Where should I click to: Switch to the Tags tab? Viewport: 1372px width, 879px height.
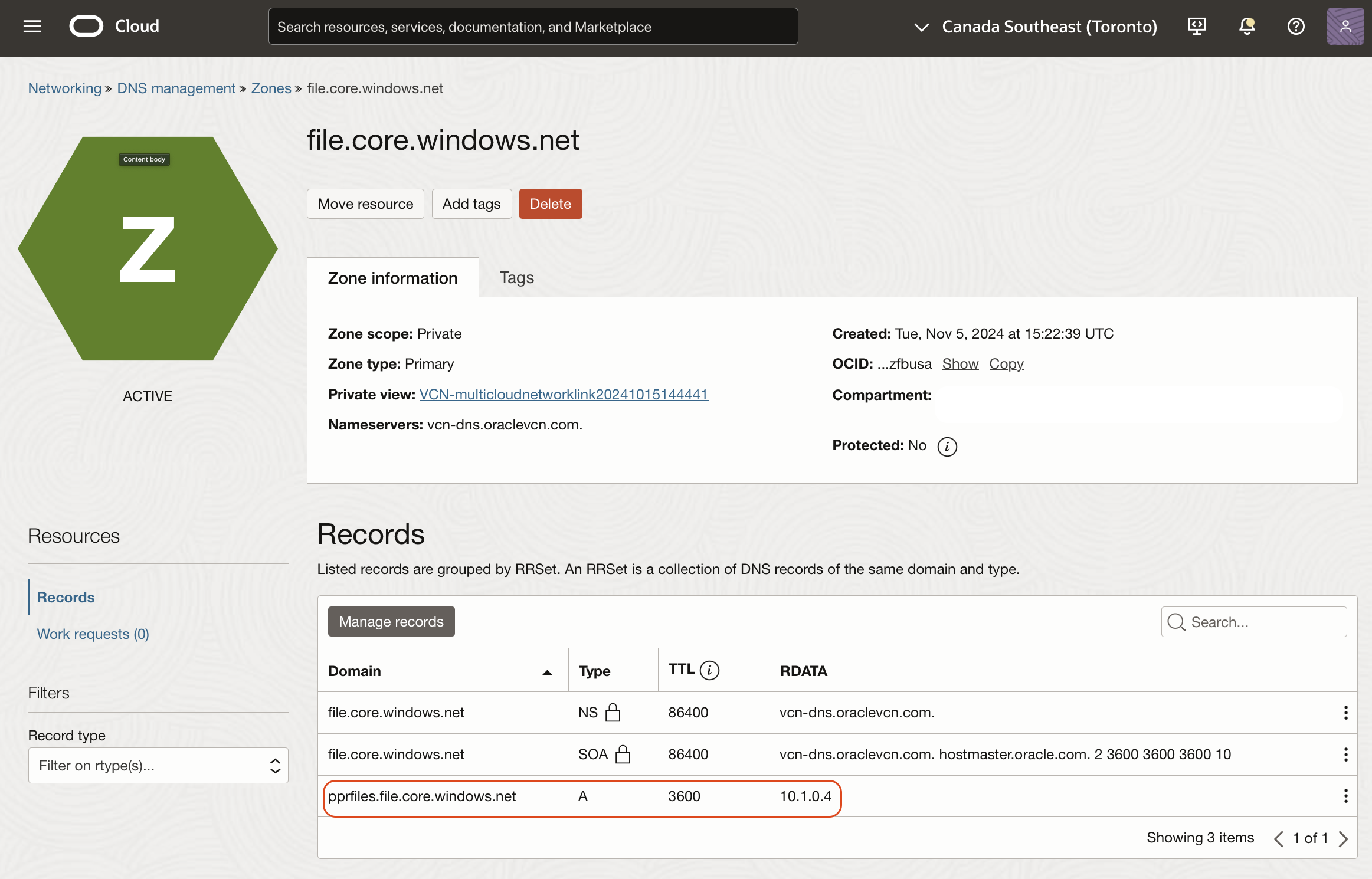click(x=516, y=278)
